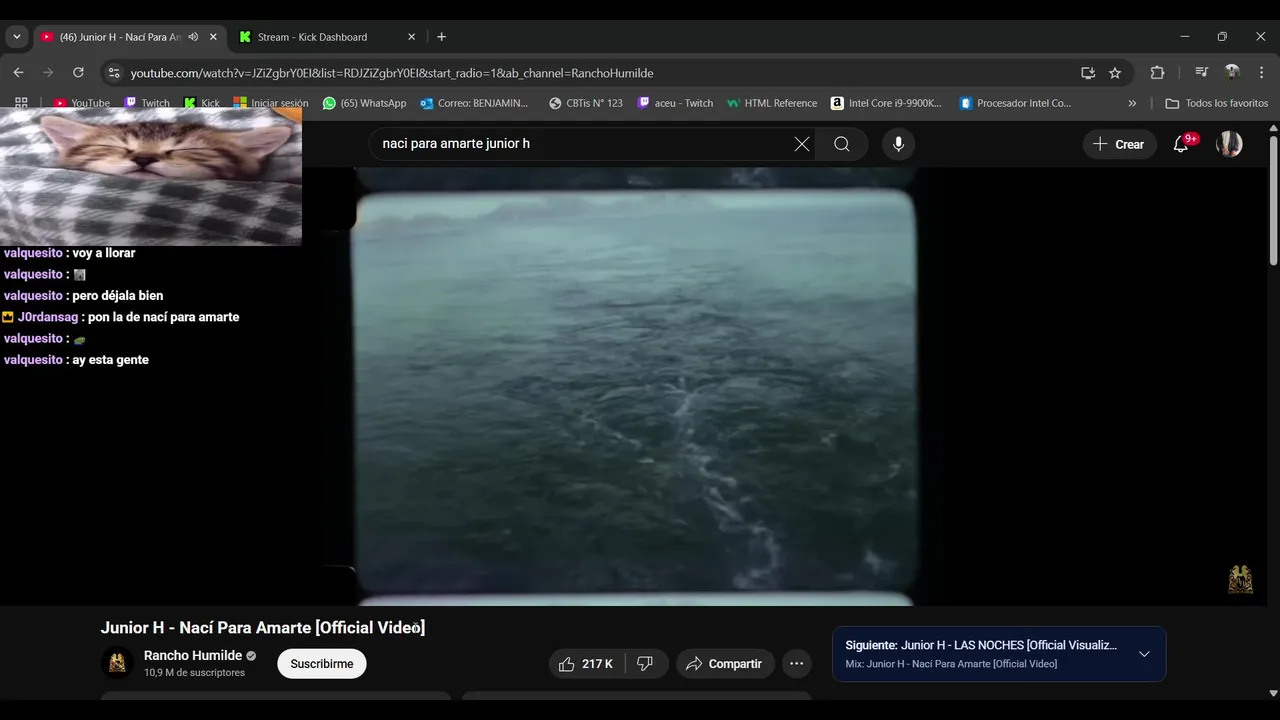This screenshot has width=1280, height=720.
Task: Open a new browser tab
Action: point(441,37)
